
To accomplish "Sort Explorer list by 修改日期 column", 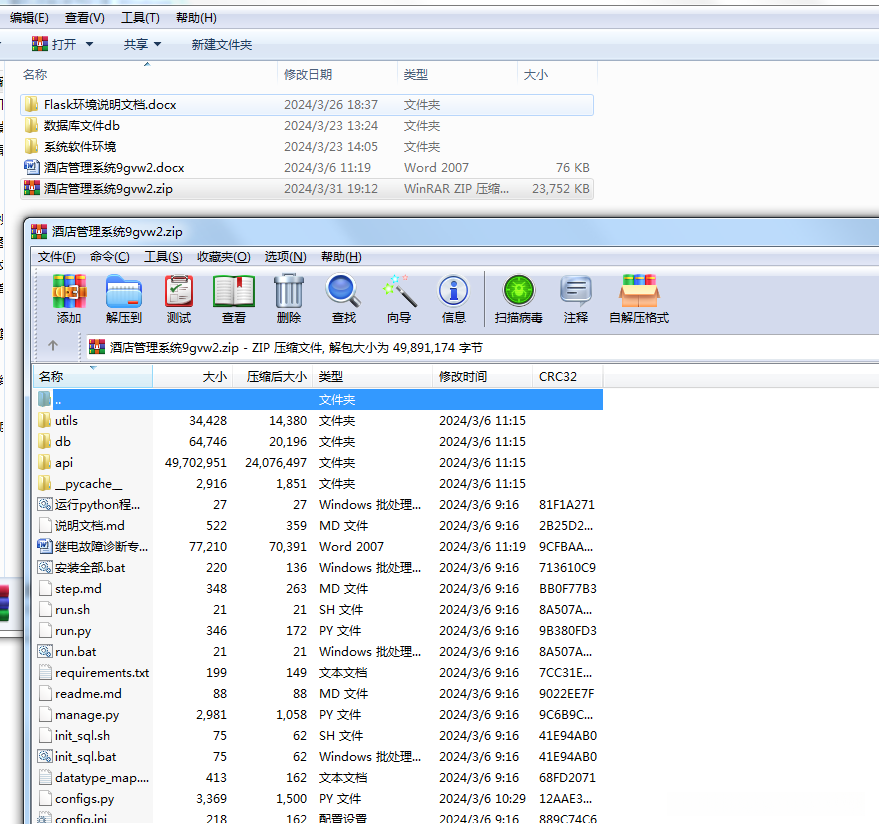I will click(337, 75).
